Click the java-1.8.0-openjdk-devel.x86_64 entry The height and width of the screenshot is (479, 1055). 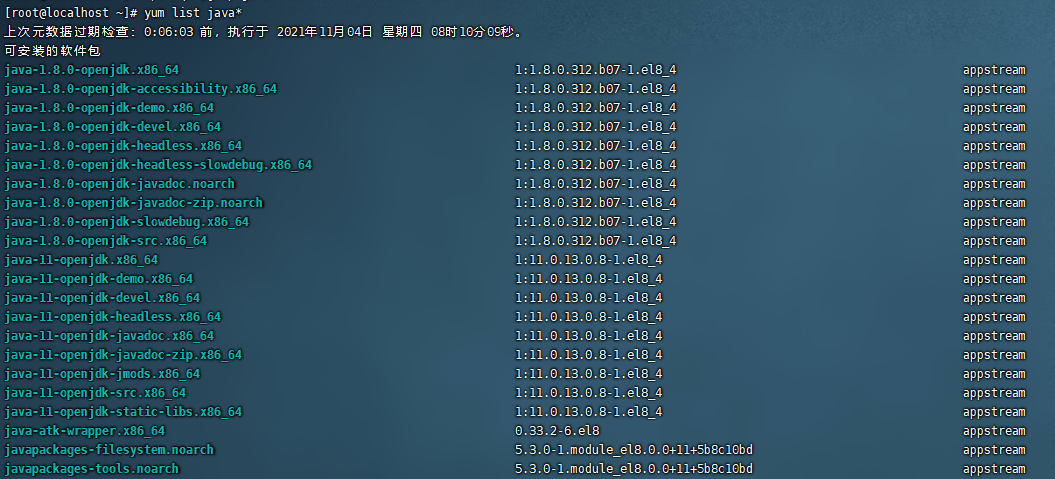113,127
